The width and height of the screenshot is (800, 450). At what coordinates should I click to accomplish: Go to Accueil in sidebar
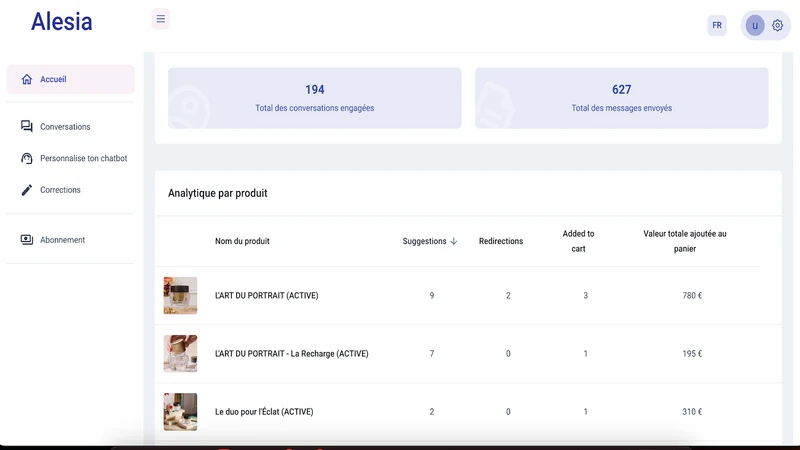[x=70, y=79]
